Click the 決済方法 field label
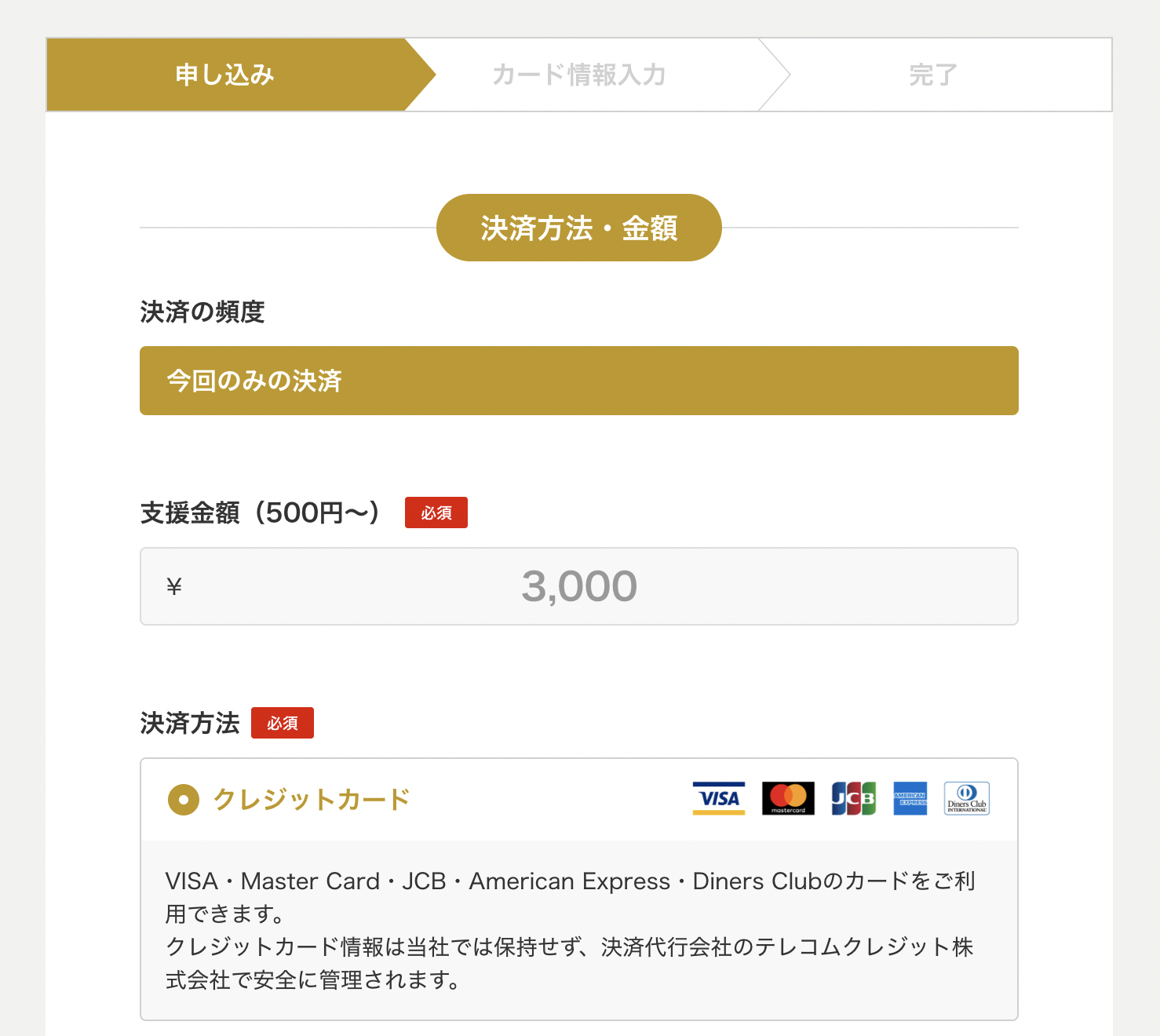Image resolution: width=1160 pixels, height=1036 pixels. 190,723
